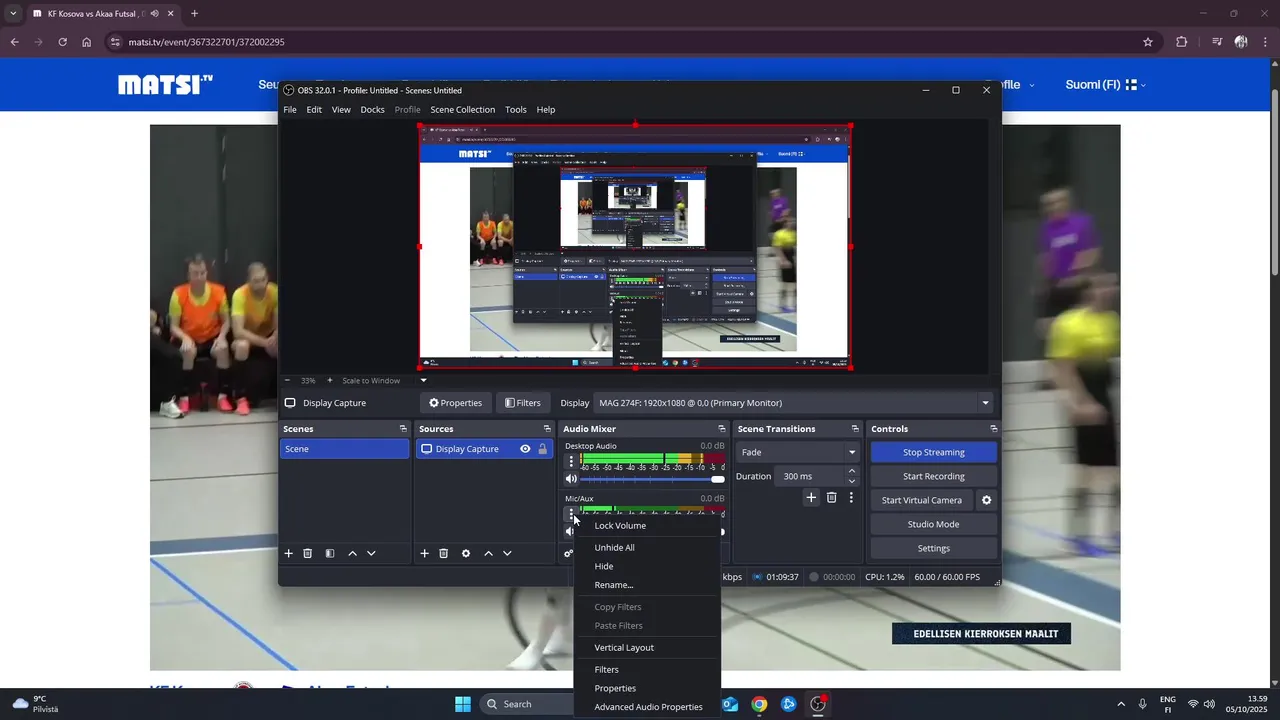Screen dimensions: 1280x720
Task: Show hidden system tray icons chevron
Action: pyautogui.click(x=1120, y=704)
